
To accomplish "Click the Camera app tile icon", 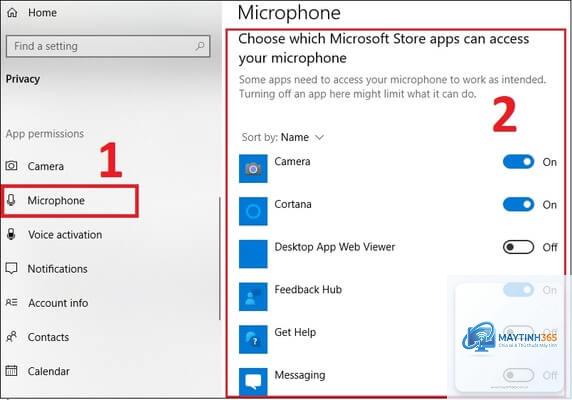I will [x=253, y=168].
